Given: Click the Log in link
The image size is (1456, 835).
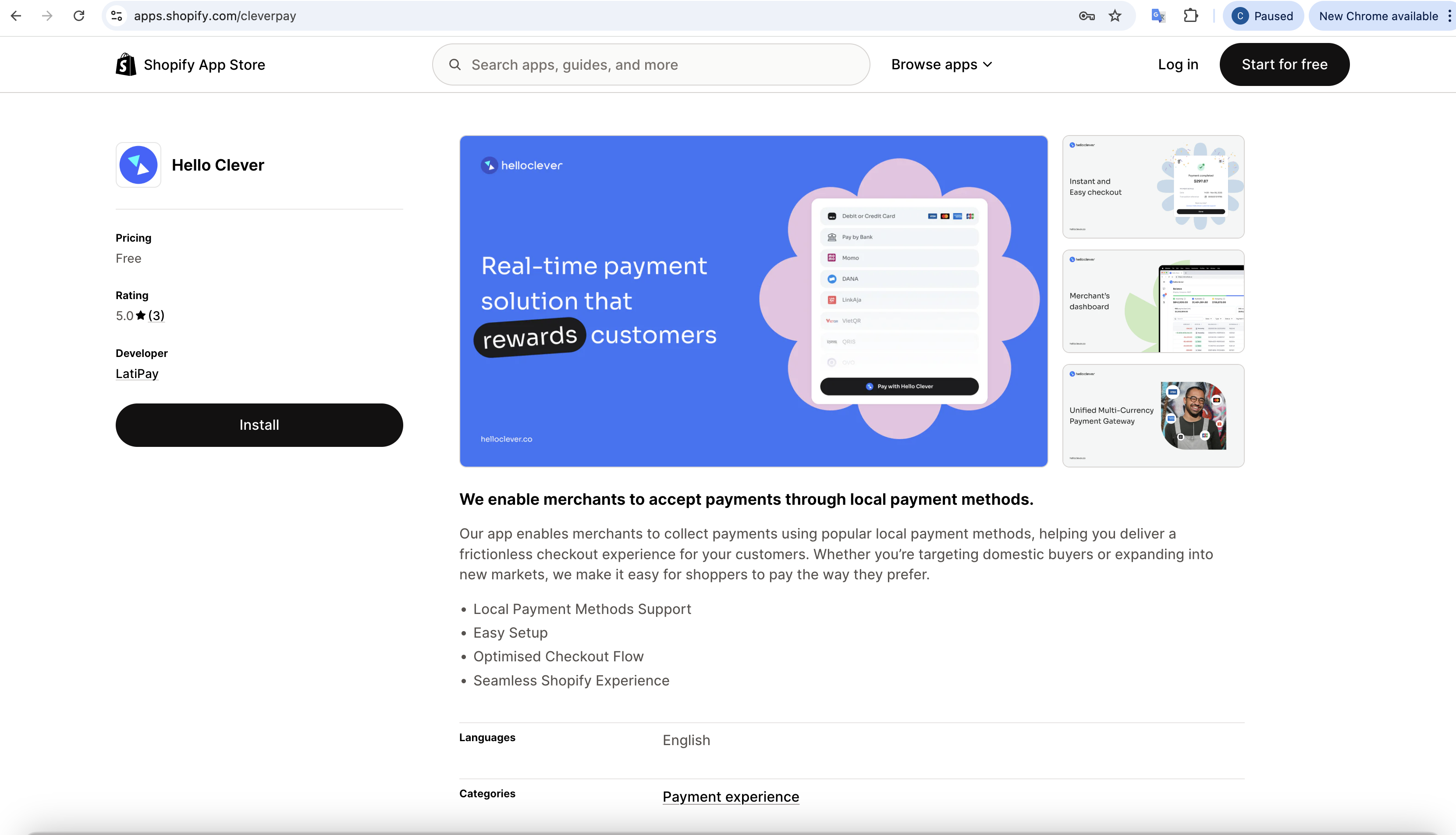Looking at the screenshot, I should click(1178, 64).
